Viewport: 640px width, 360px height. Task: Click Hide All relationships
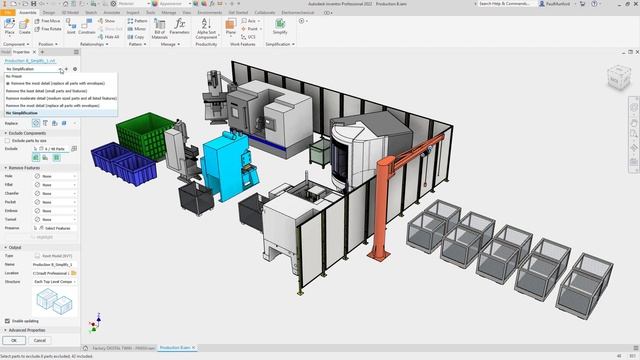click(109, 37)
